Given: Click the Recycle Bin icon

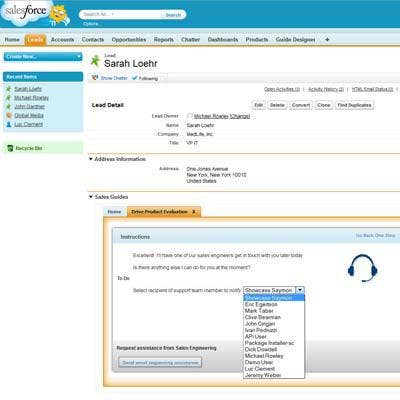Looking at the screenshot, I should [x=10, y=148].
